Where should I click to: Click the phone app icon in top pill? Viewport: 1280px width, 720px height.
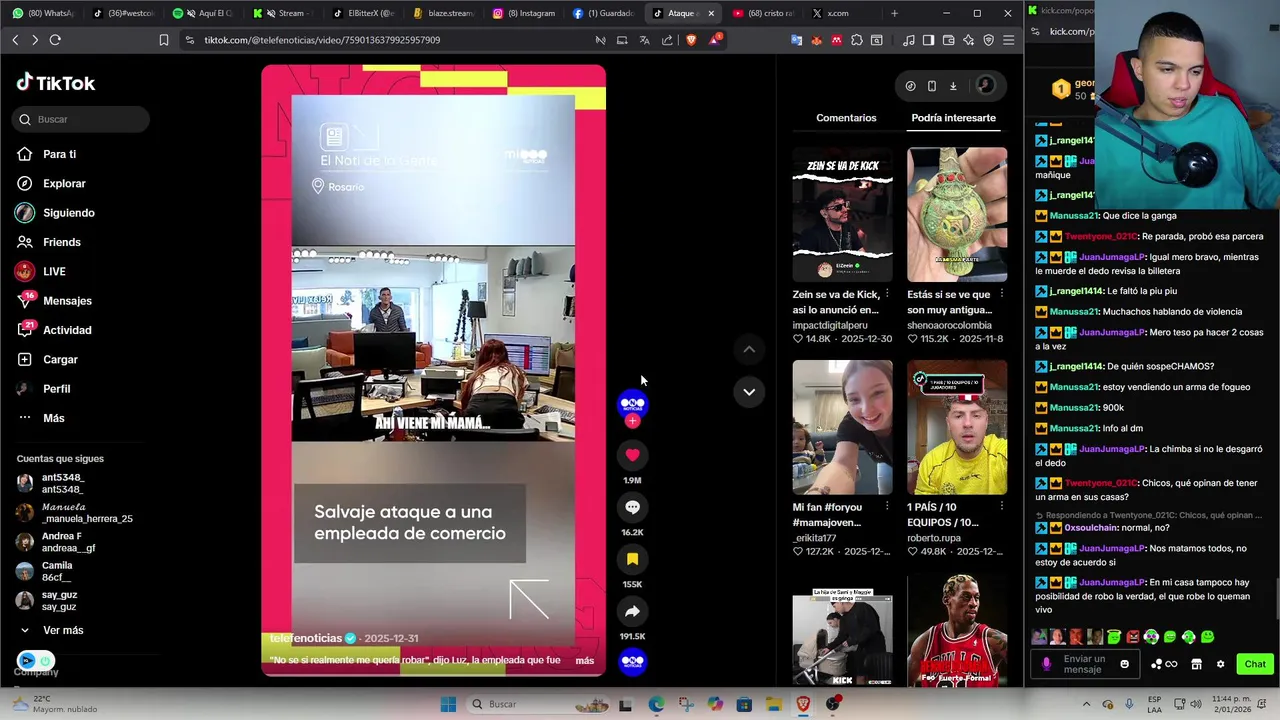tap(932, 86)
